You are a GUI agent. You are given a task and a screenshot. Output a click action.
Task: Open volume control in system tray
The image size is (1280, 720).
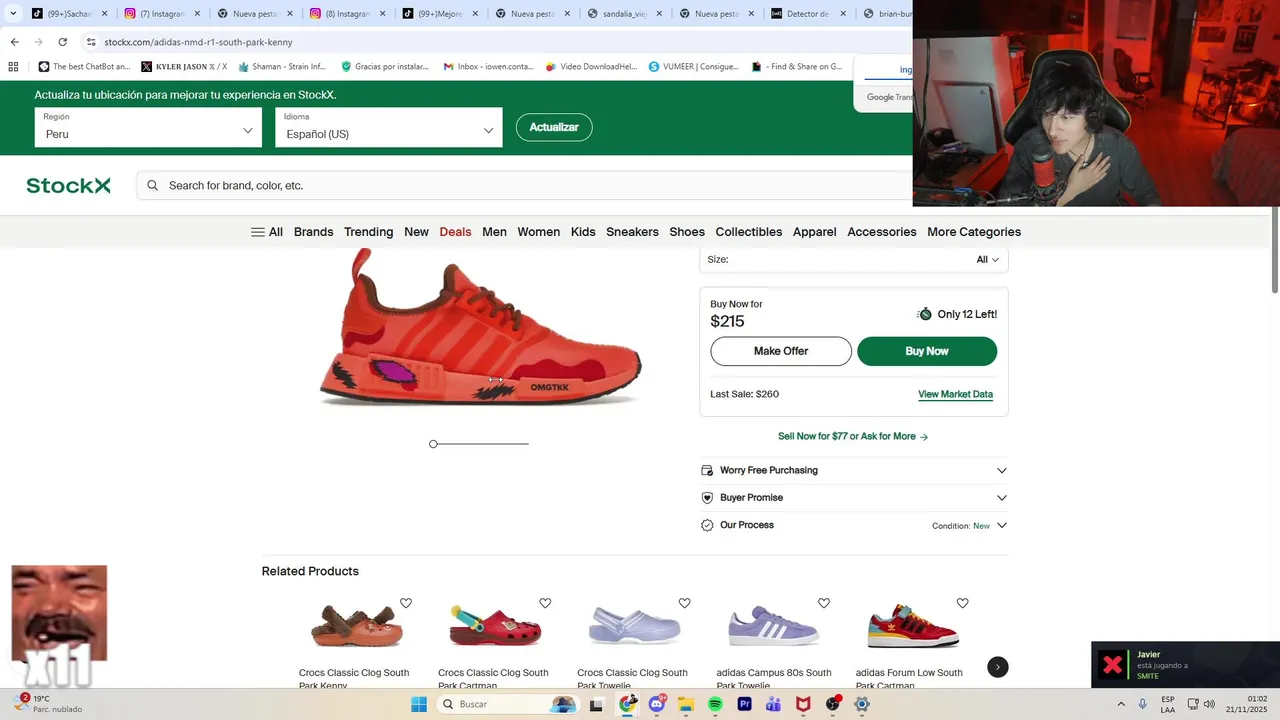pyautogui.click(x=1209, y=704)
